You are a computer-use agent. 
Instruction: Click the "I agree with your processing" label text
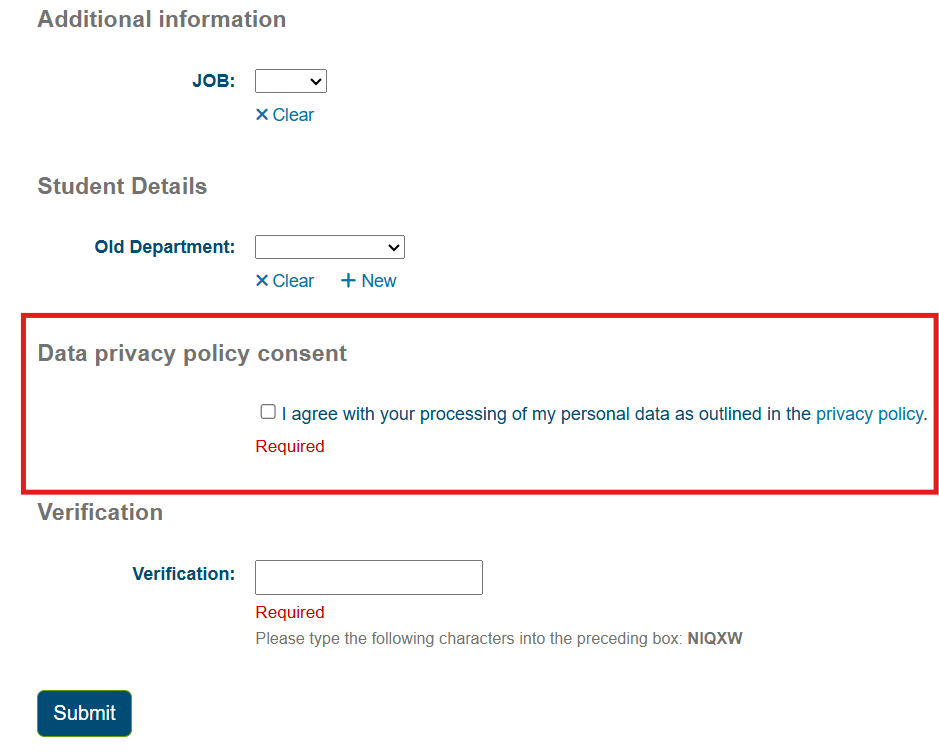(545, 414)
